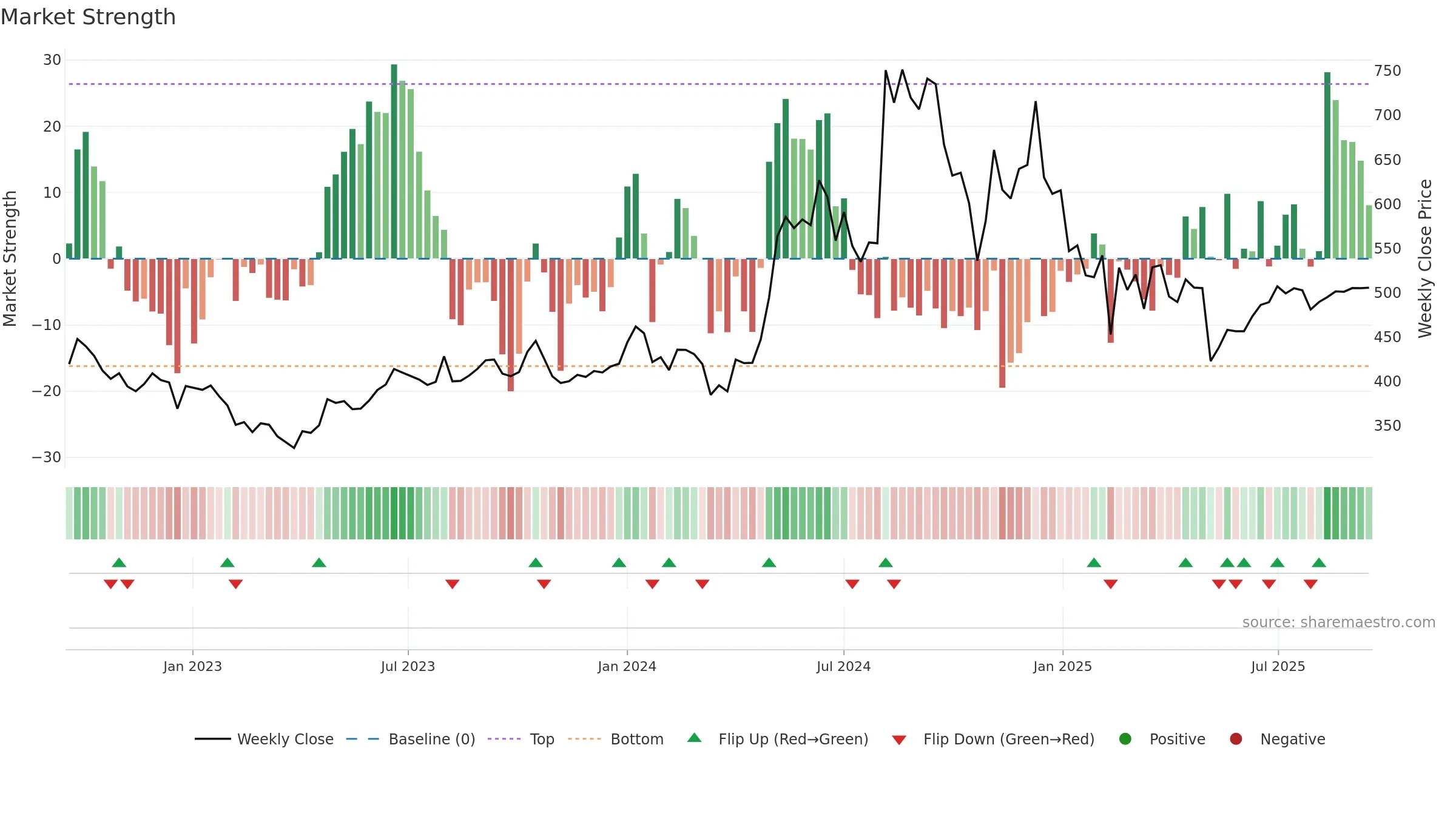Click the 350 tick on the price axis

tap(1387, 426)
